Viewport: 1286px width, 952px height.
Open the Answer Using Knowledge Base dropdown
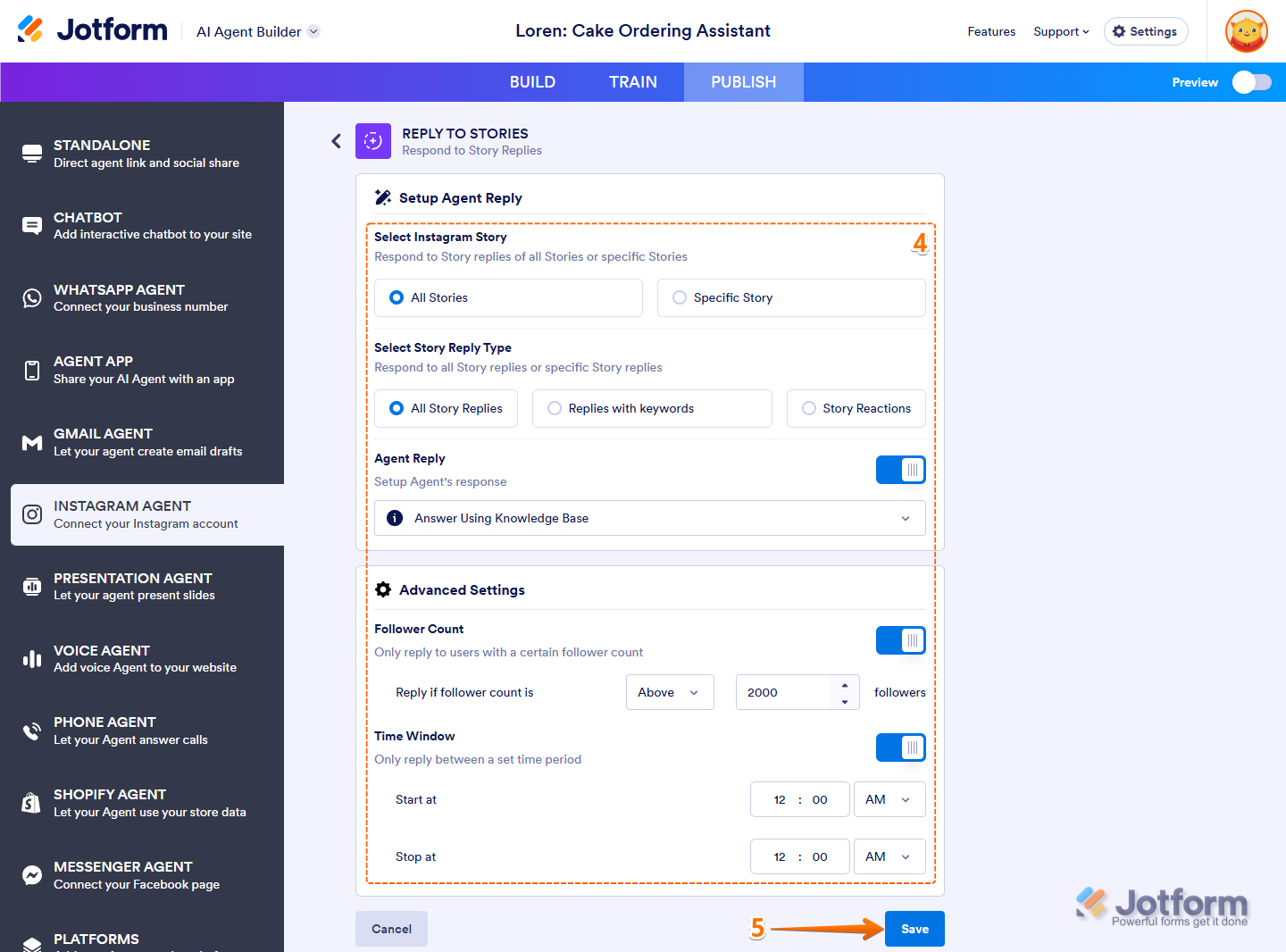coord(650,518)
